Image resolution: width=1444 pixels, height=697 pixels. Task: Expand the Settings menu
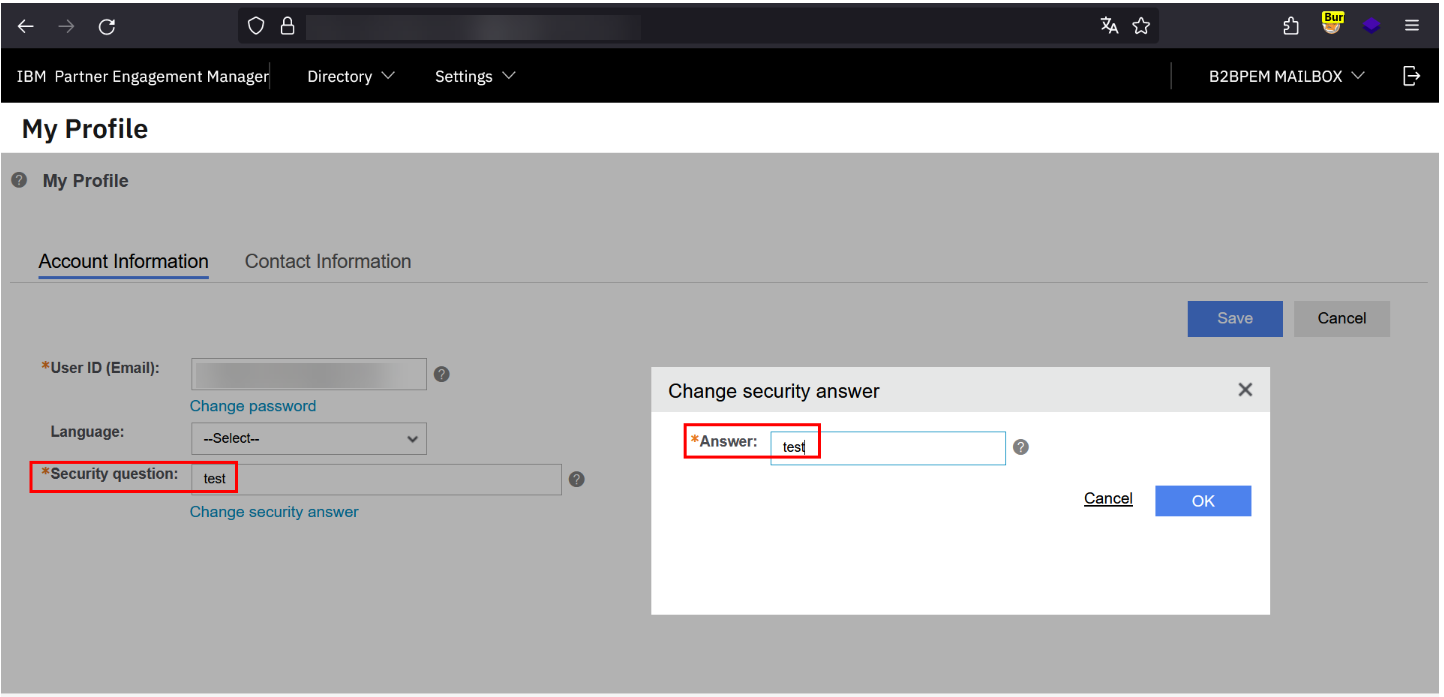[x=475, y=76]
